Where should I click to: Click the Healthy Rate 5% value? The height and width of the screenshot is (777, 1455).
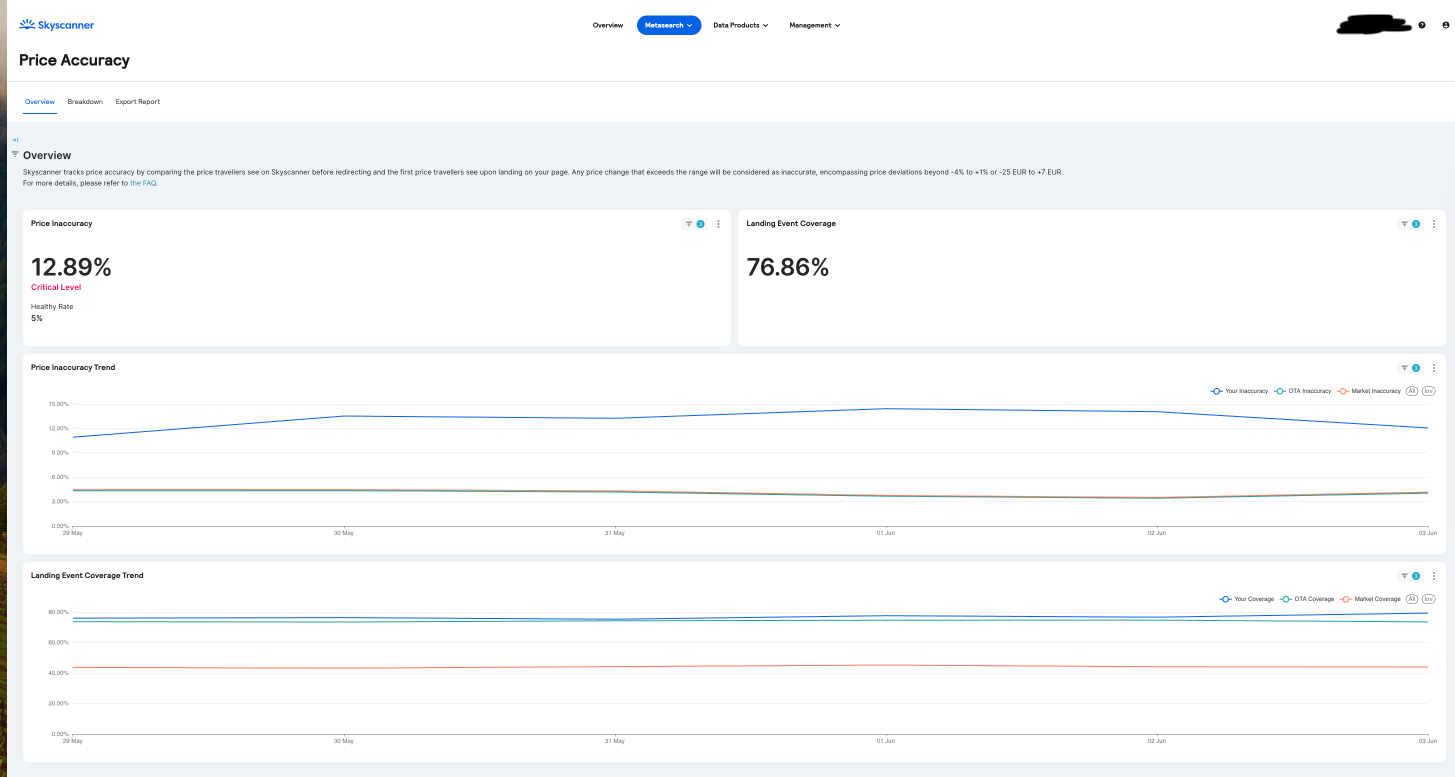(x=37, y=318)
